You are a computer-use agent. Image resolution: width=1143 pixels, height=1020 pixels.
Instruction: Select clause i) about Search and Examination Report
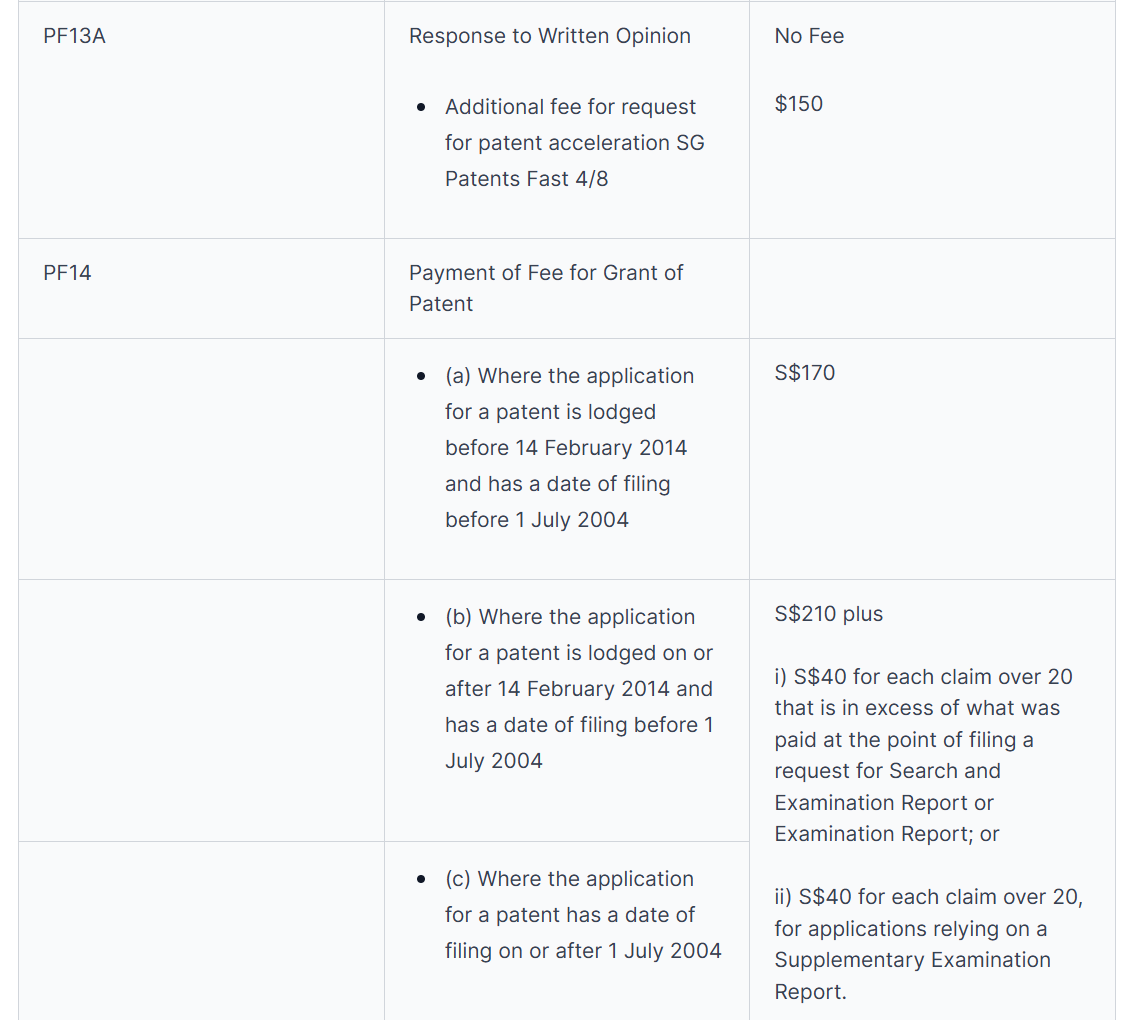tap(922, 755)
